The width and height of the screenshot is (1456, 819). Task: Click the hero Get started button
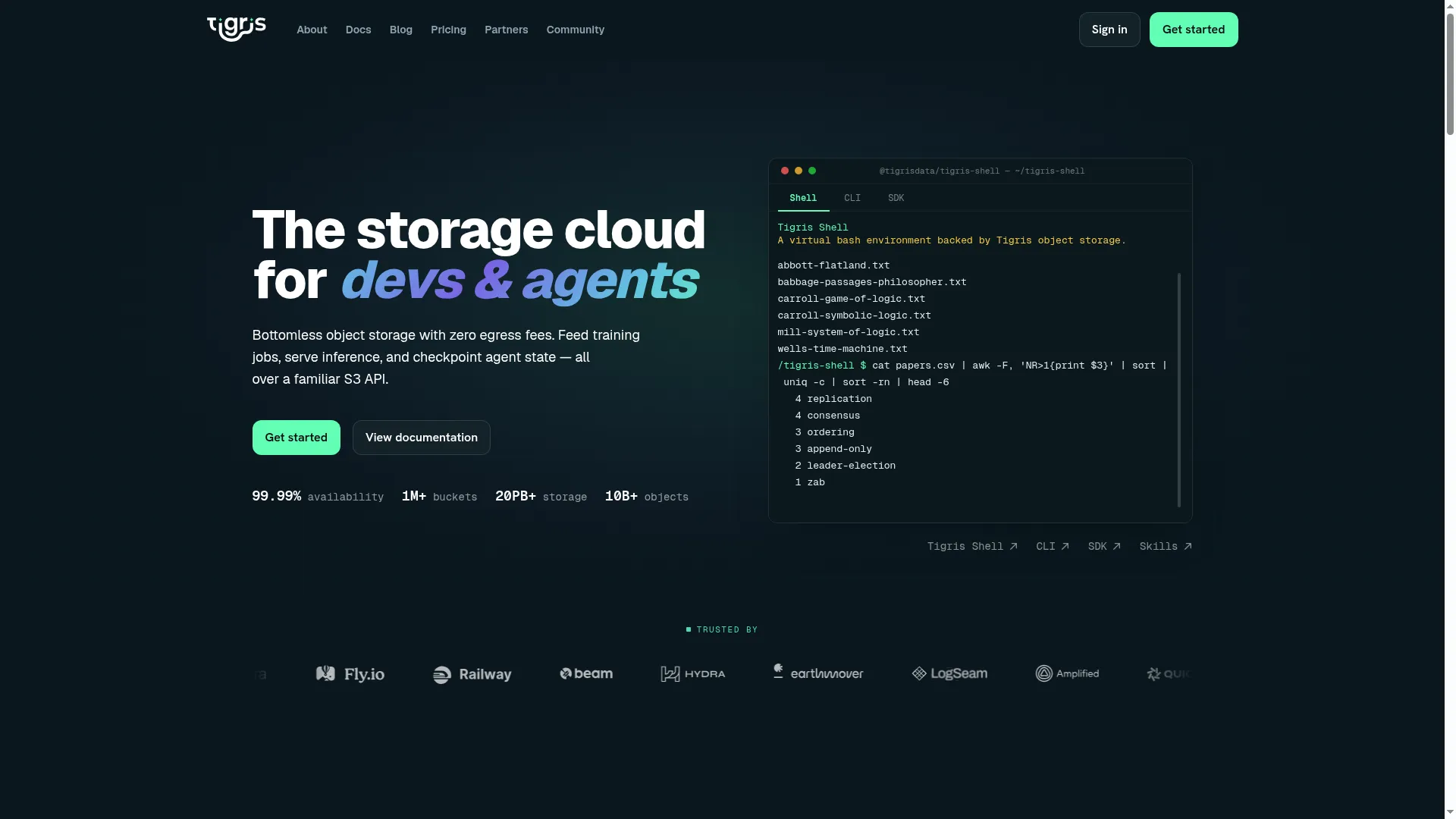pyautogui.click(x=296, y=438)
